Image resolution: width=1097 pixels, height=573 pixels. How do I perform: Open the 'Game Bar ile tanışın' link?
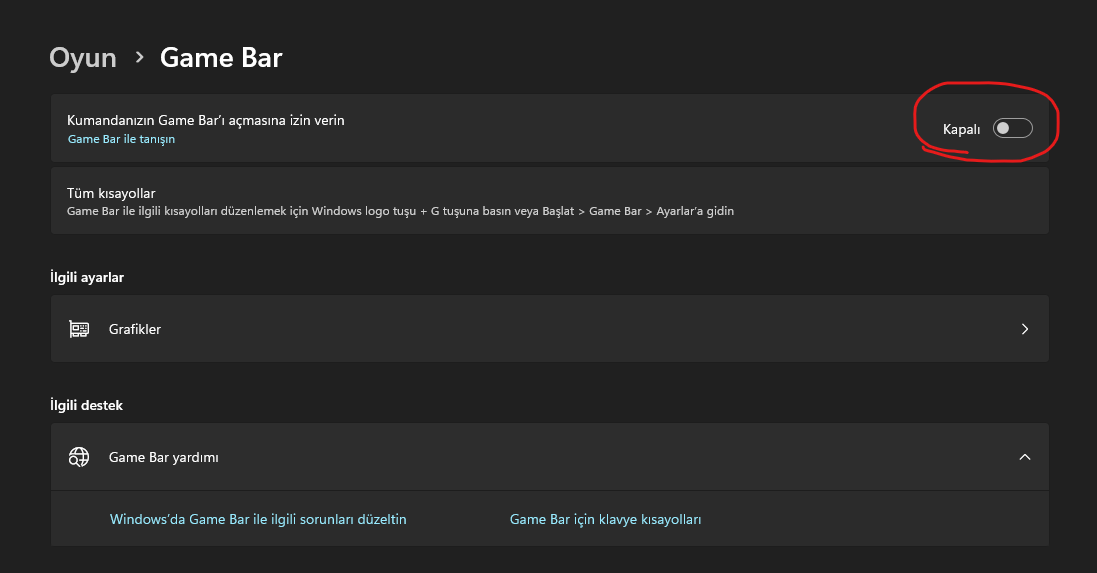pos(121,139)
